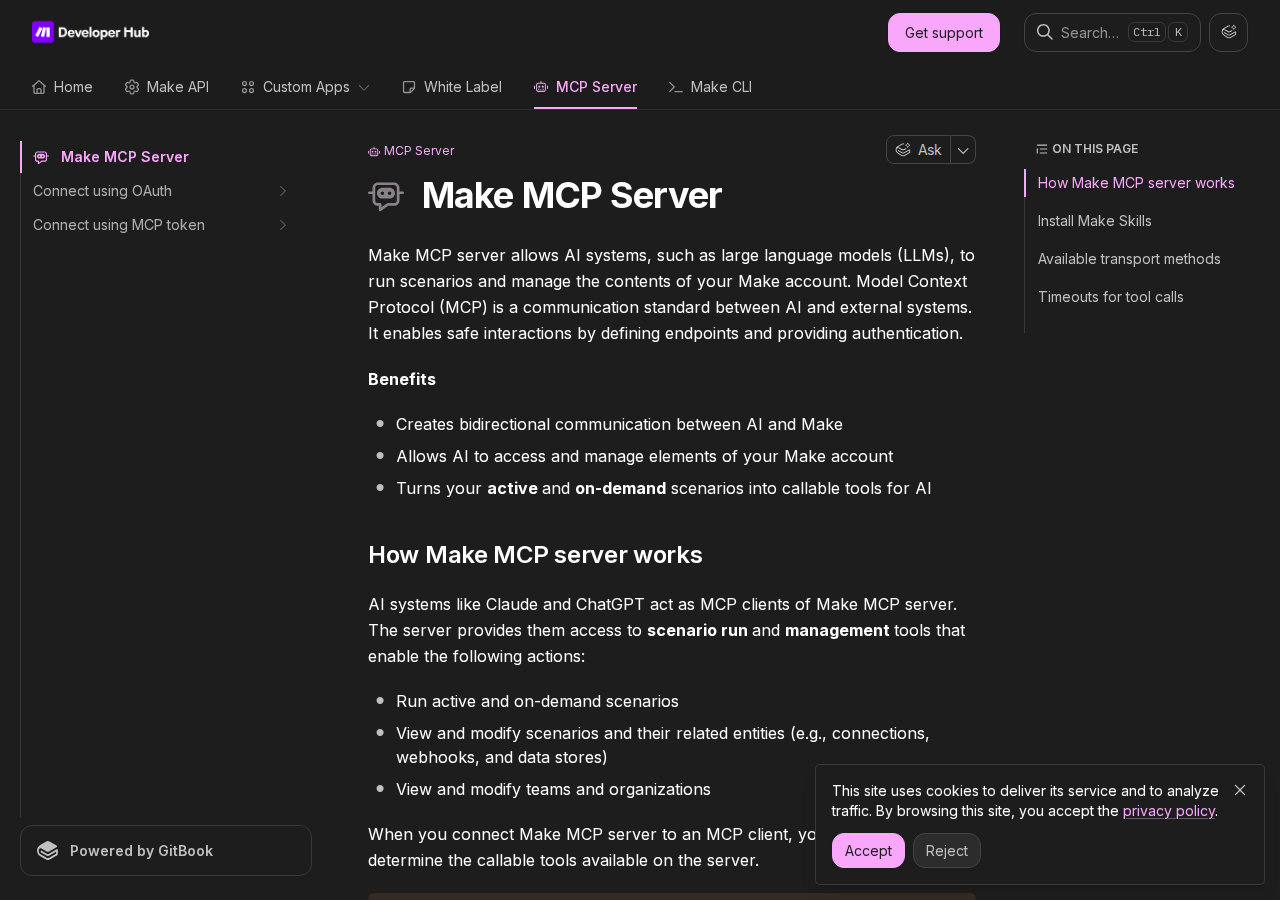Click the Ctrl K shortcut hint
This screenshot has width=1280, height=900.
point(1158,32)
